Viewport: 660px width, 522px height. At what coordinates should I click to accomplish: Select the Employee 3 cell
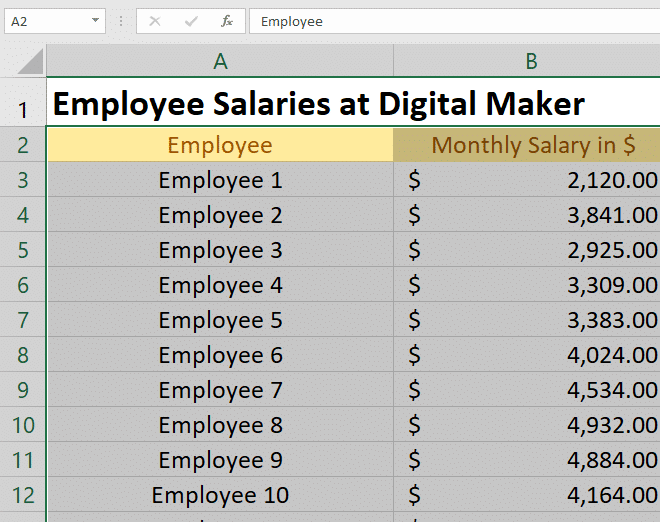(x=220, y=250)
